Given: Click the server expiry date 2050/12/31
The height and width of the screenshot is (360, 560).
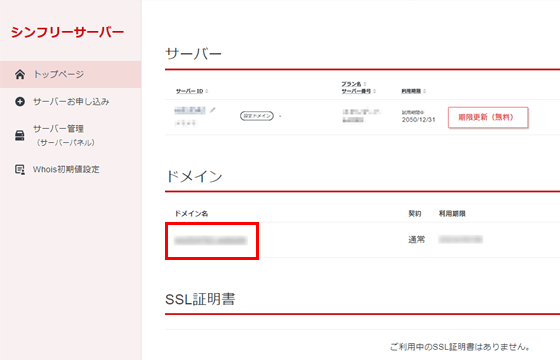Looking at the screenshot, I should 418,120.
